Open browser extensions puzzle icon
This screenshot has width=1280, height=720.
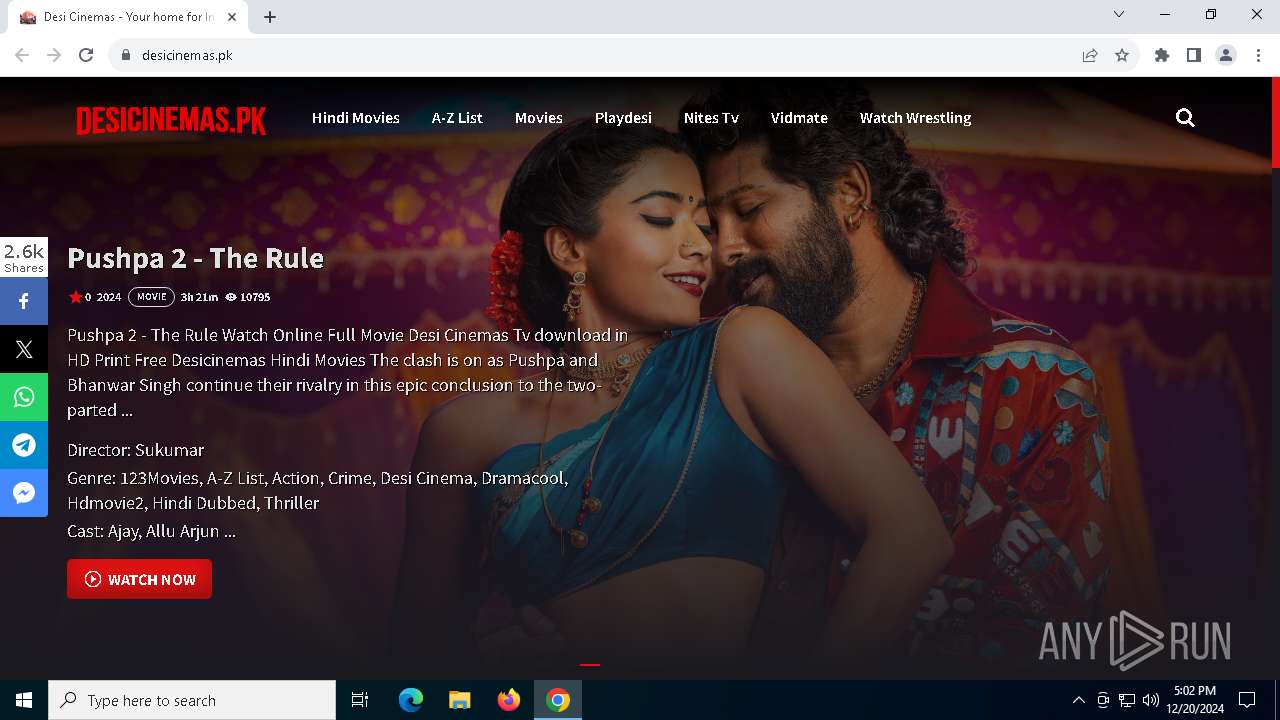[x=1162, y=55]
